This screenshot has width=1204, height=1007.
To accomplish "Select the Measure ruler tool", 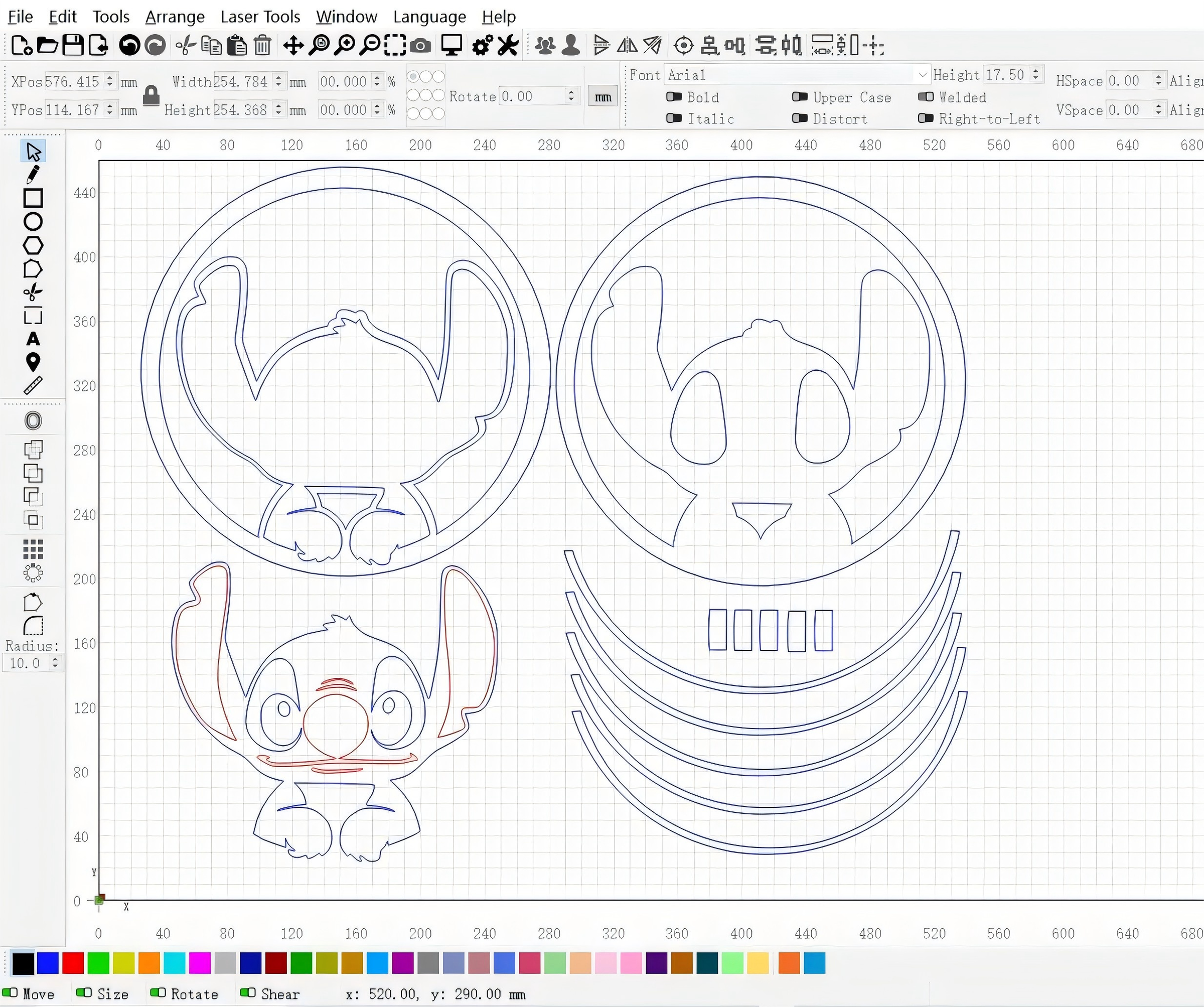I will [x=33, y=385].
